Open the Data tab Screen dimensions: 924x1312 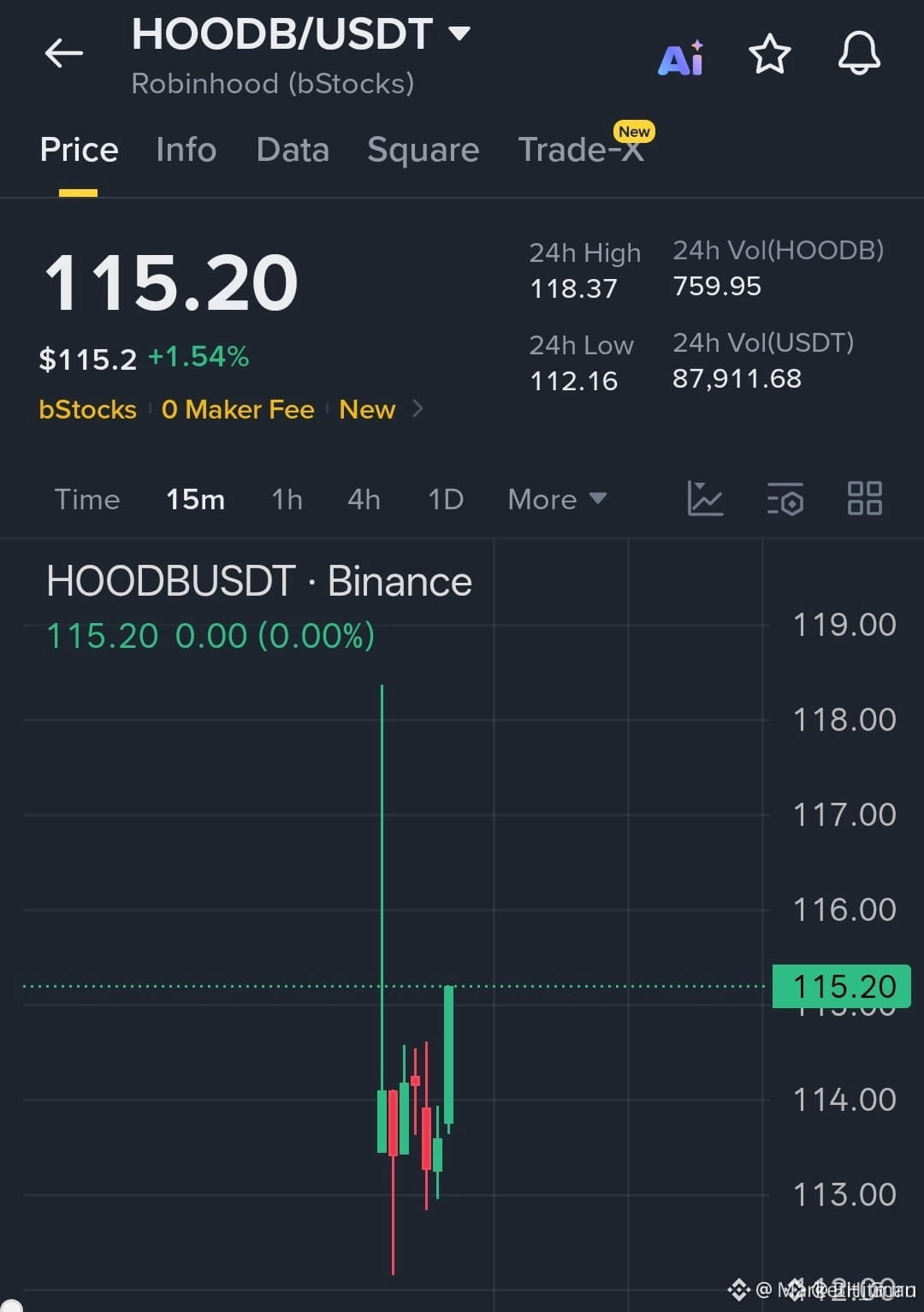(x=293, y=150)
